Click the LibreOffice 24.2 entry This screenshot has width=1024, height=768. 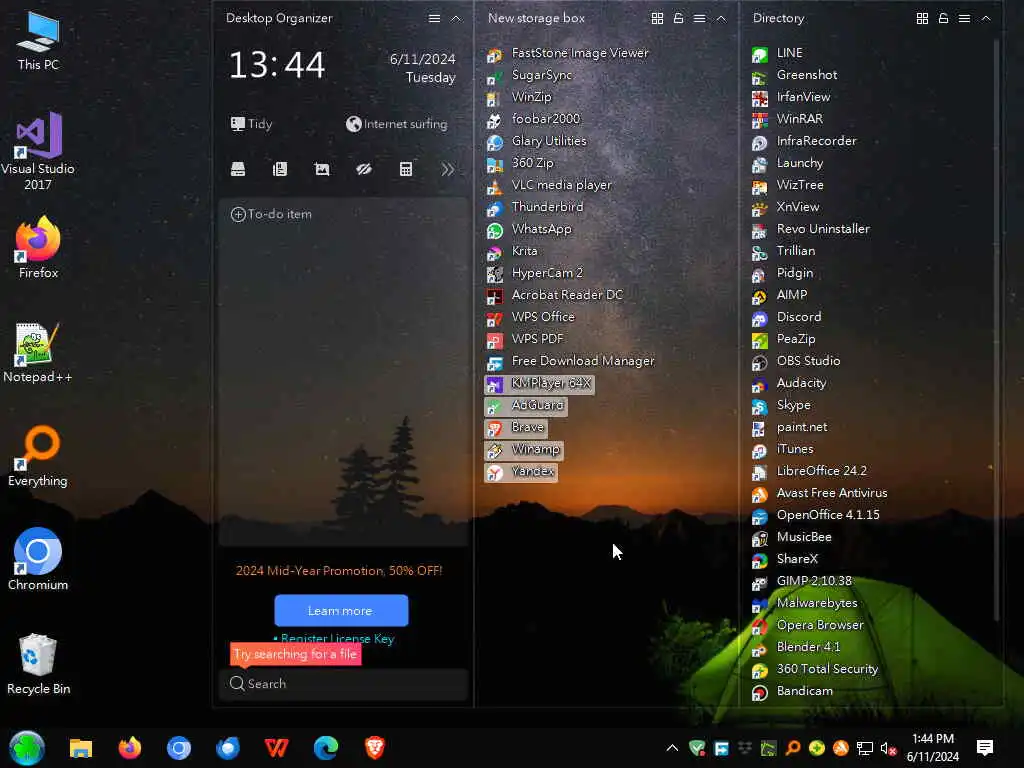tap(809, 472)
